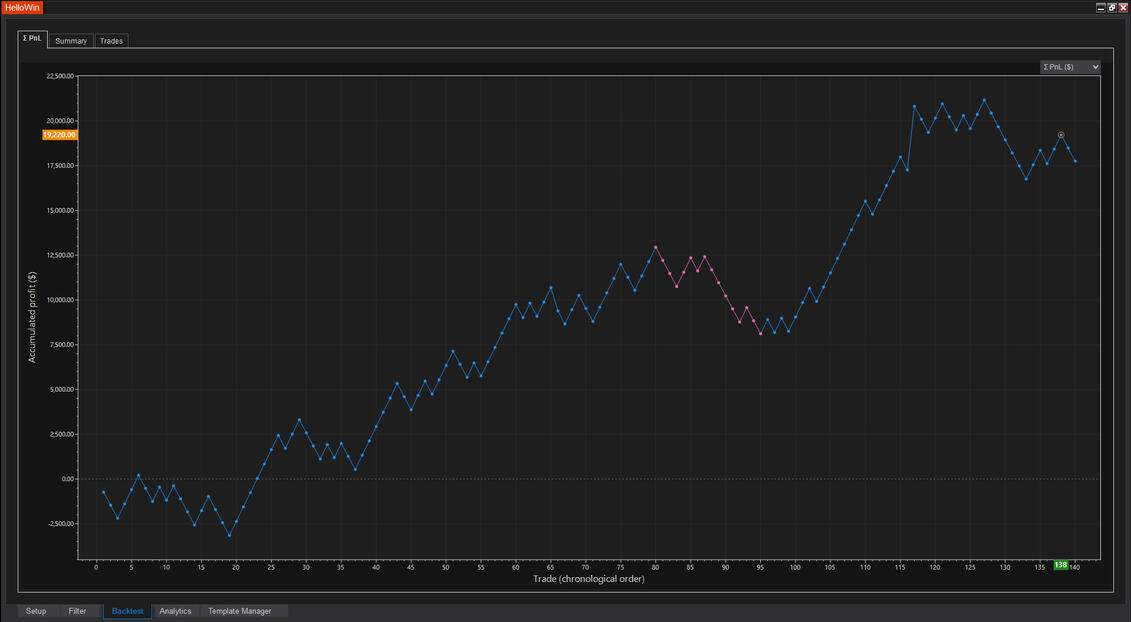Click the green 138 x-axis marker

coord(1061,565)
